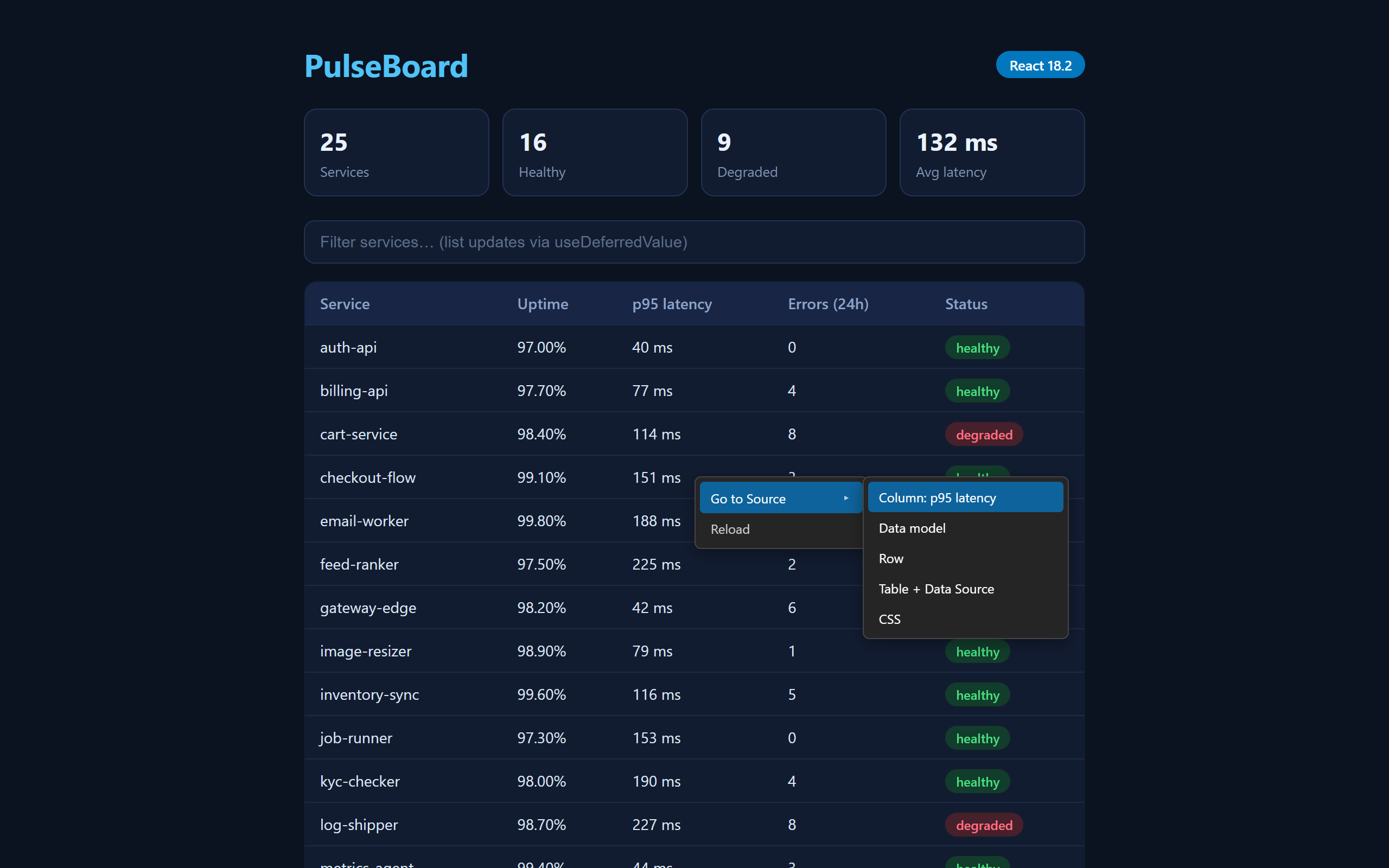Click the degraded badge for log-shipper
This screenshot has height=868, width=1389.
tap(984, 825)
